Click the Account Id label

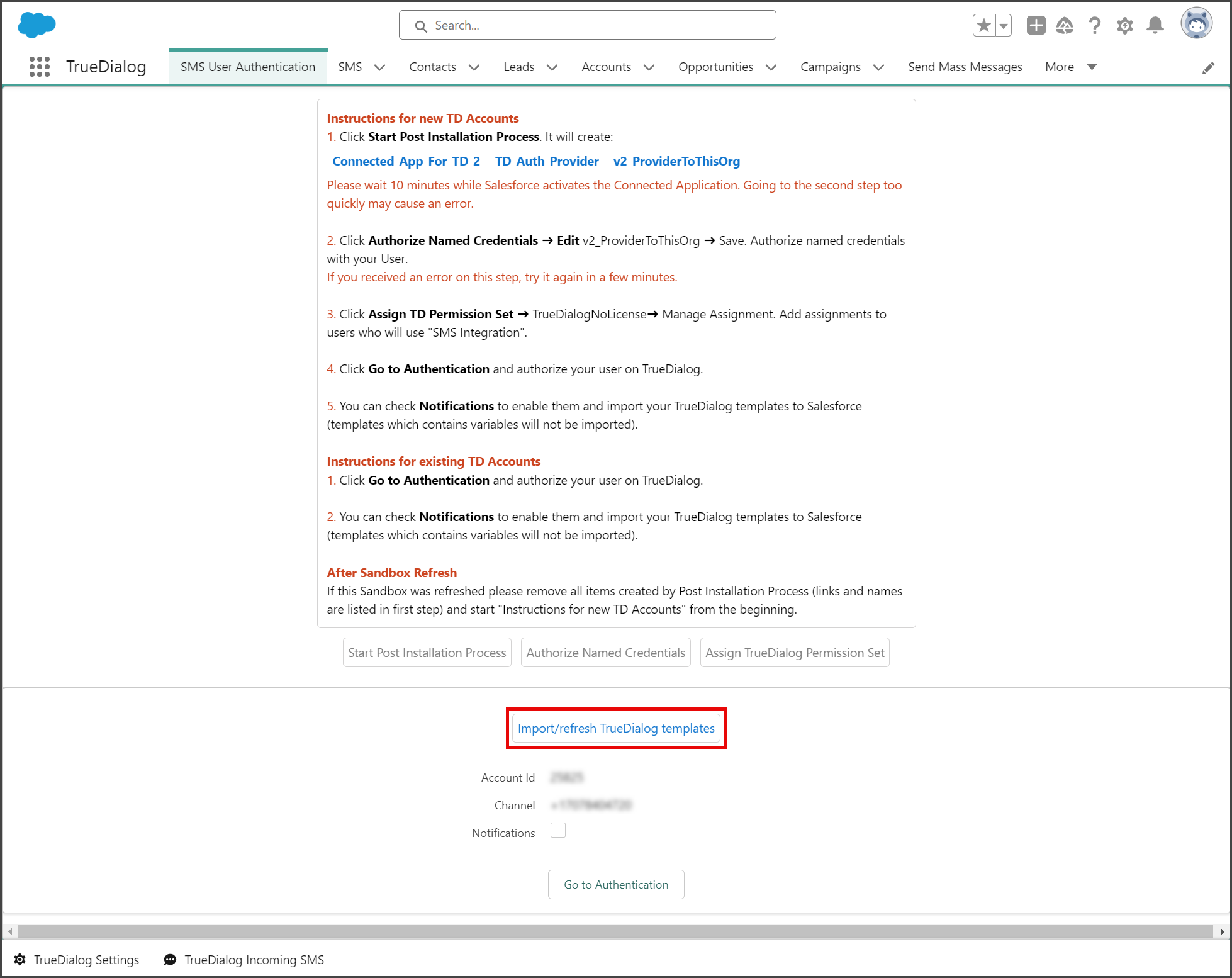(508, 778)
